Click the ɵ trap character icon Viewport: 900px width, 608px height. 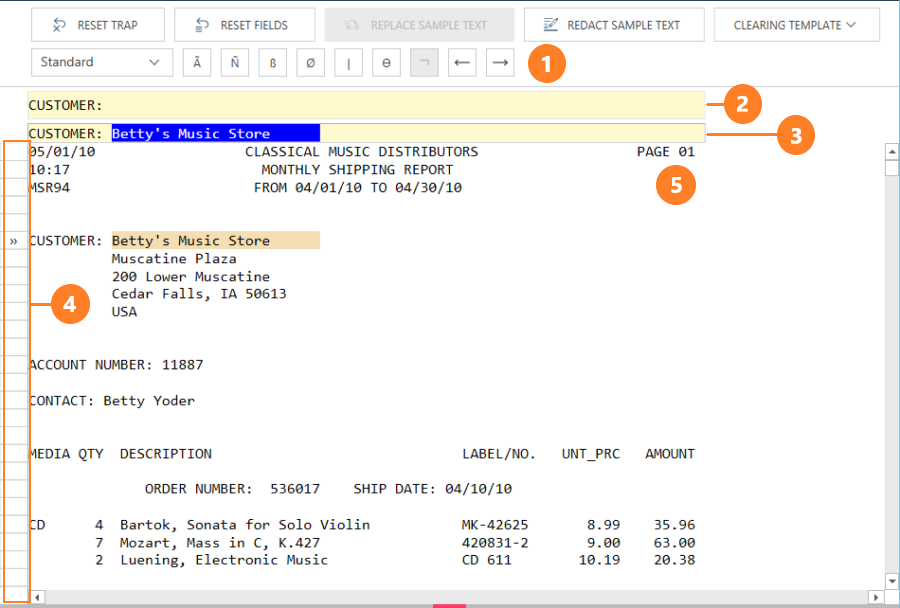[x=386, y=62]
